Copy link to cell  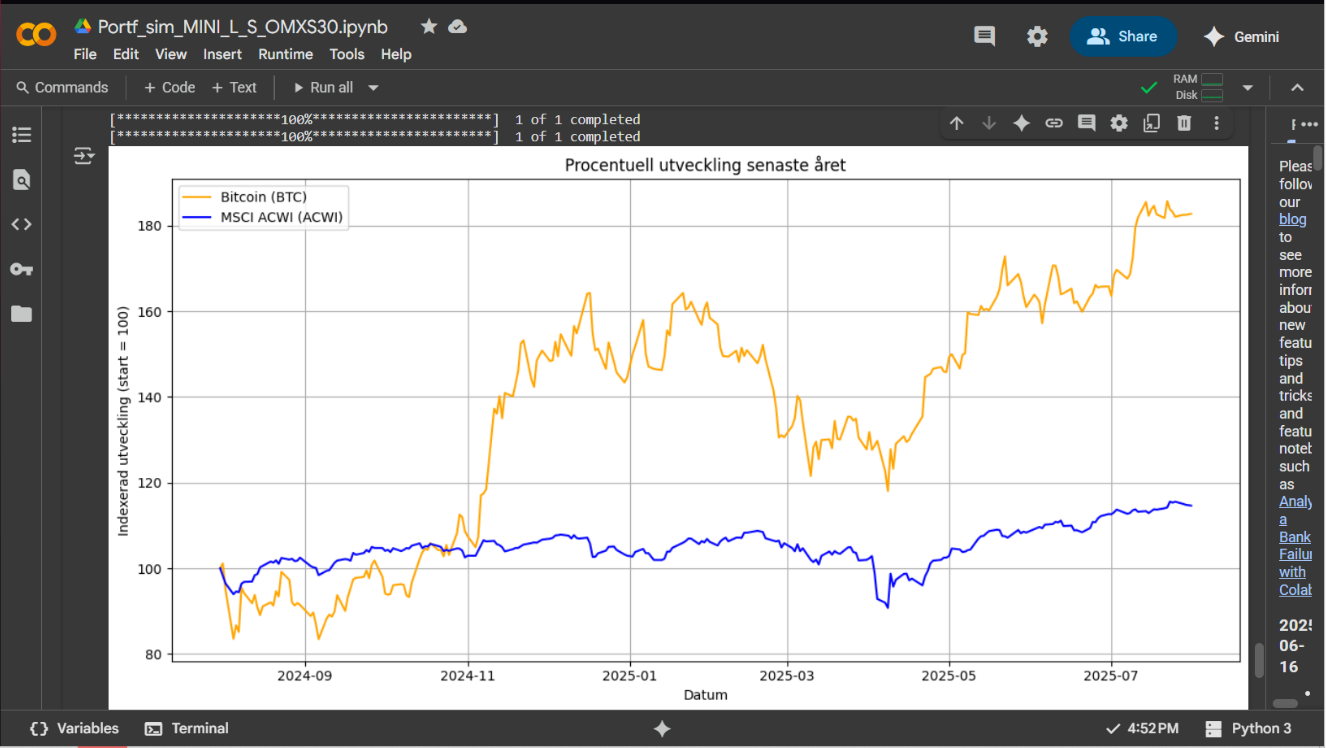pyautogui.click(x=1054, y=123)
